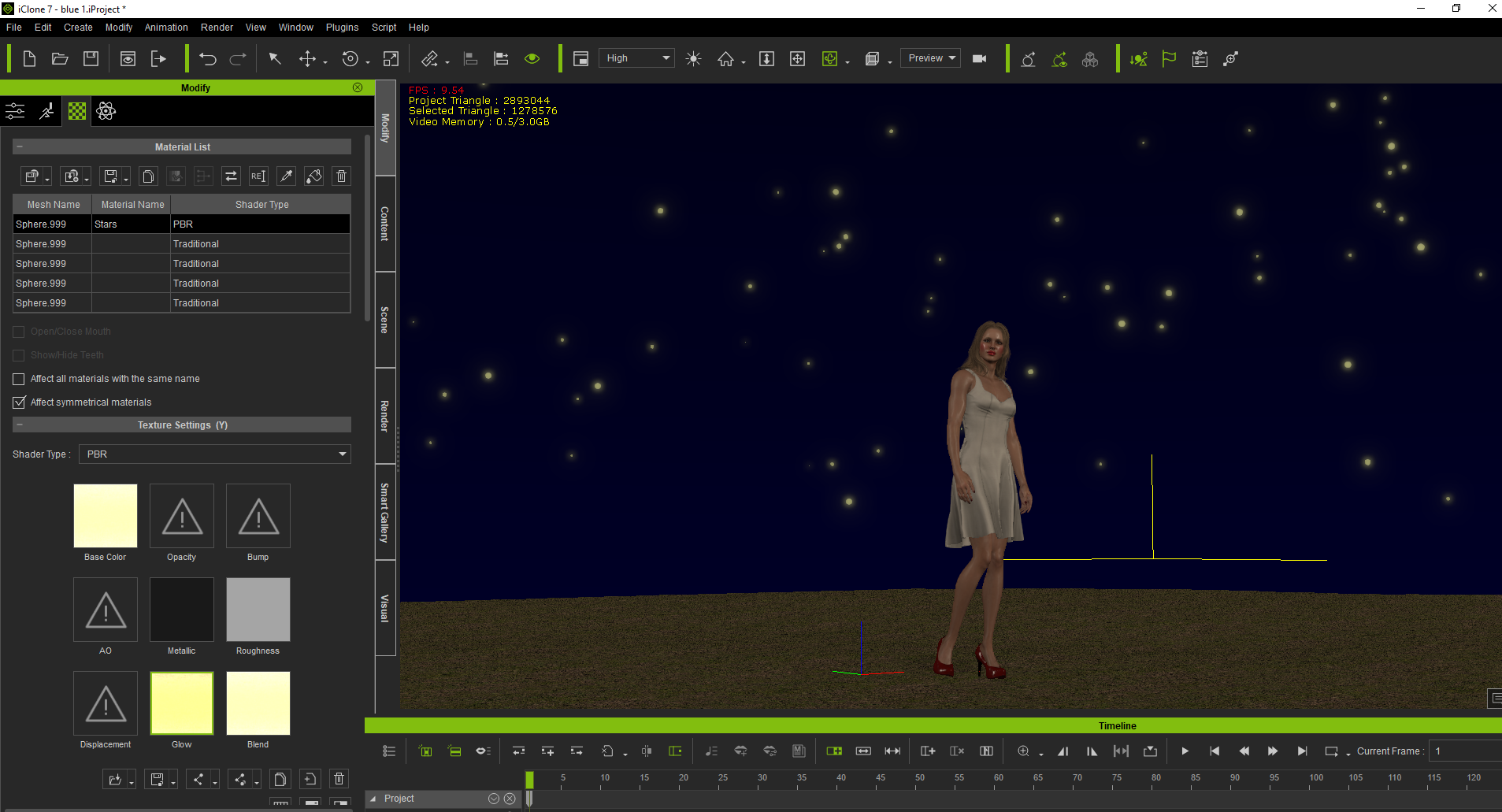Play the timeline animation
The image size is (1502, 812).
tap(1185, 751)
